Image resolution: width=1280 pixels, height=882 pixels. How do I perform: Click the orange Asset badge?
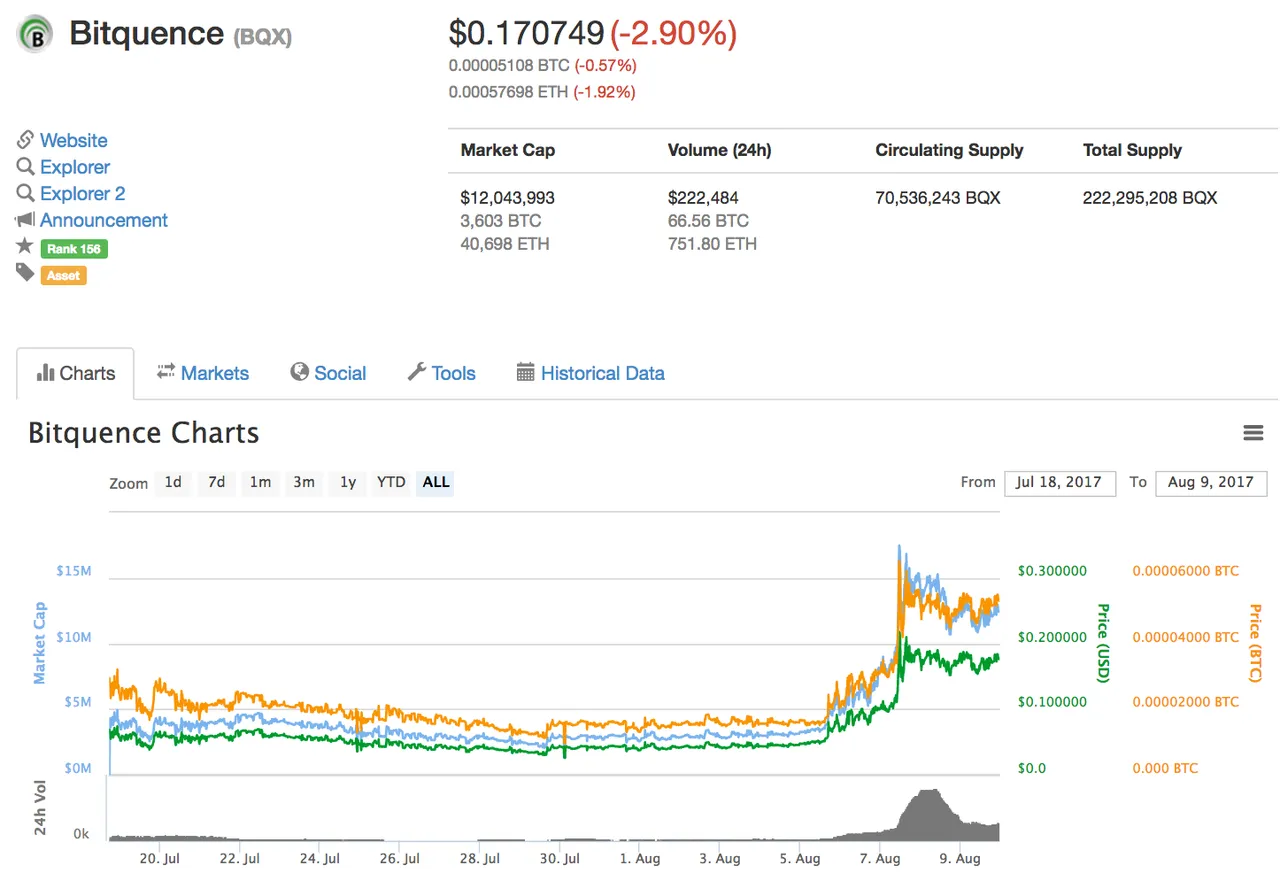tap(64, 275)
